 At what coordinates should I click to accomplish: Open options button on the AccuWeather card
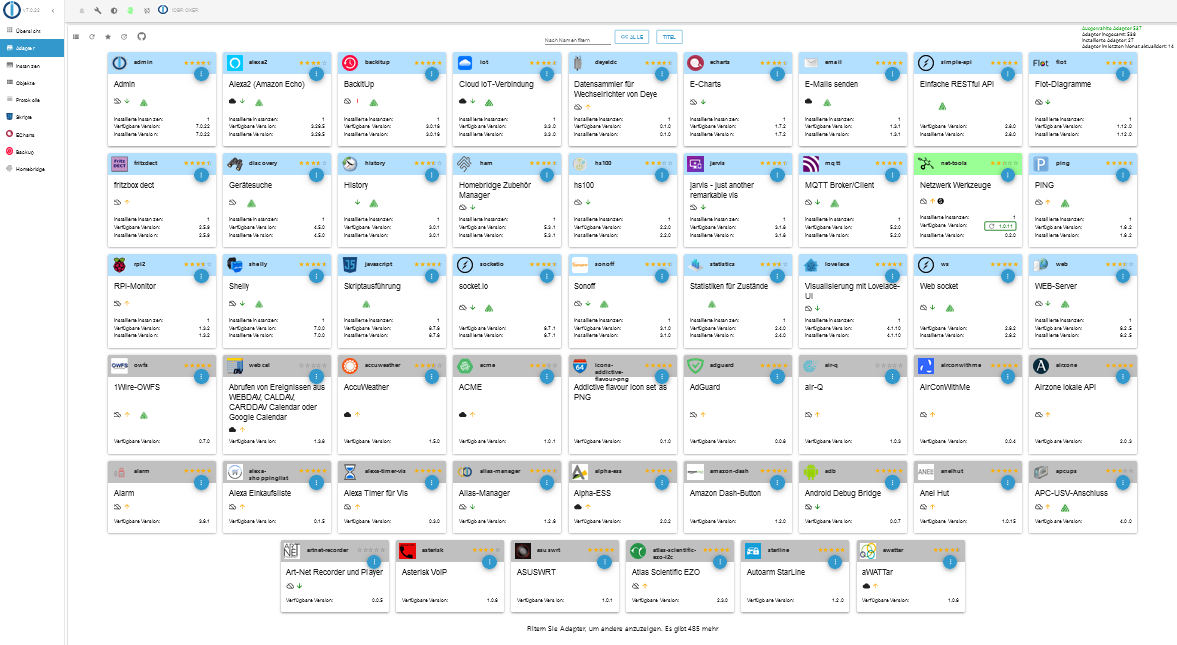432,377
